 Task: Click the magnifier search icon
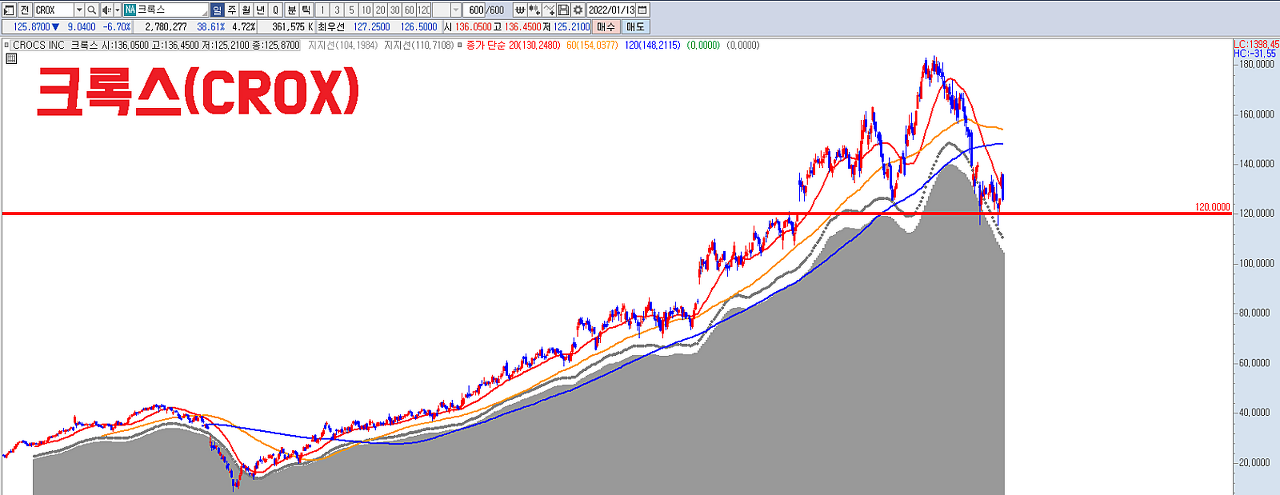[x=92, y=9]
